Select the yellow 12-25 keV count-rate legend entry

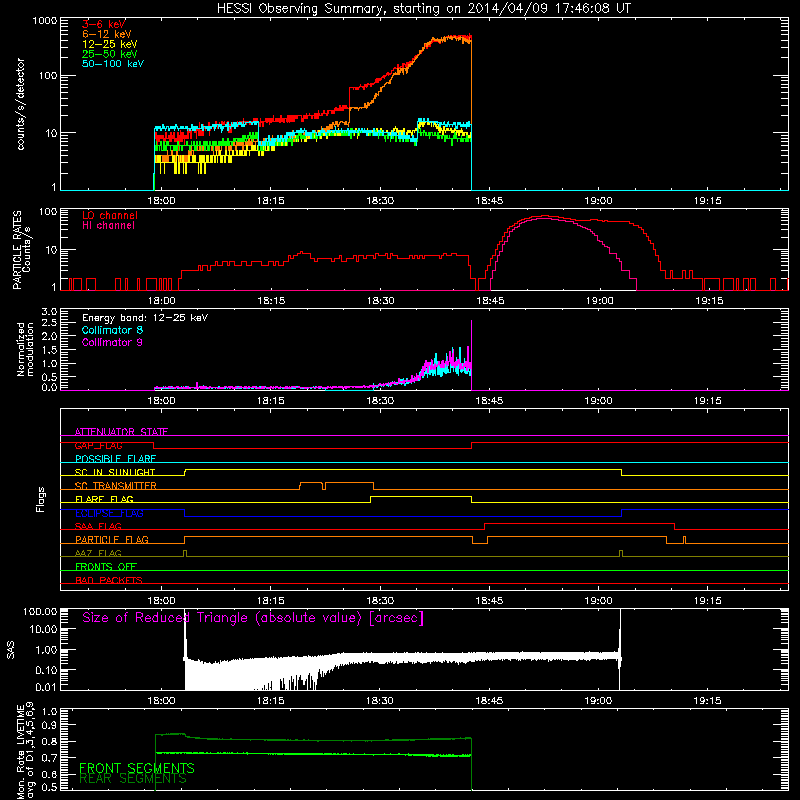(110, 44)
